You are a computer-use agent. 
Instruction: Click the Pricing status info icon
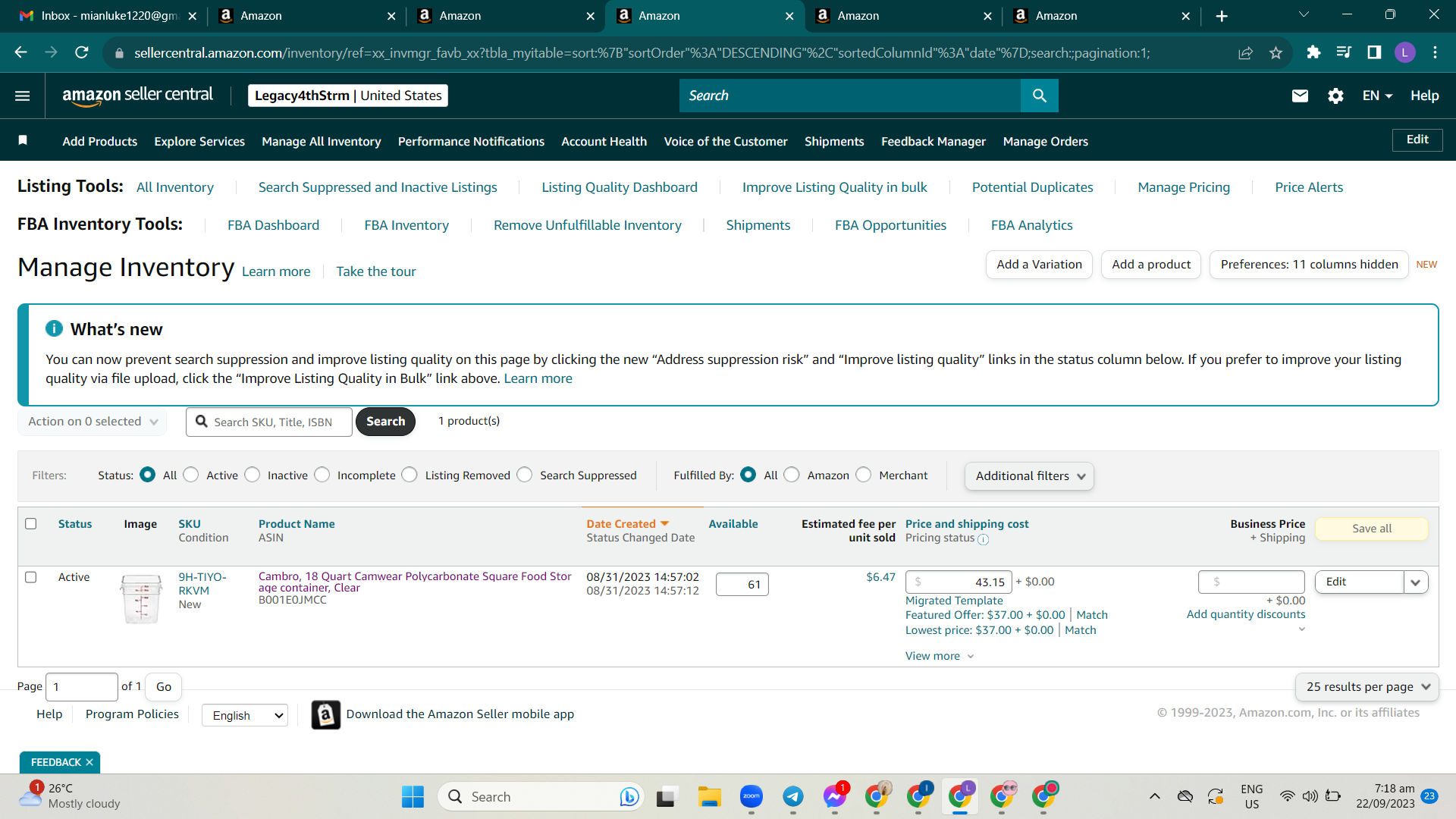[984, 539]
